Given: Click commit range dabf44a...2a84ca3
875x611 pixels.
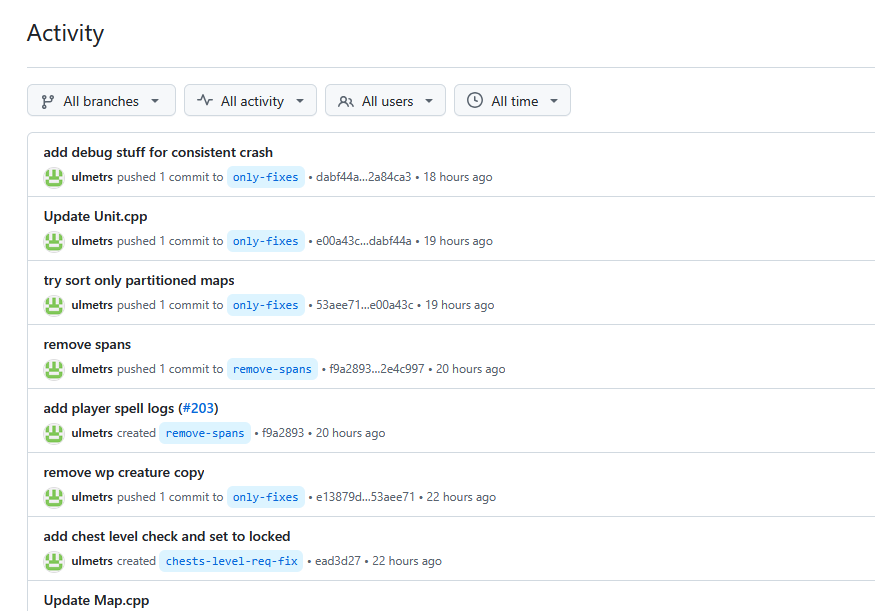Looking at the screenshot, I should [x=363, y=177].
